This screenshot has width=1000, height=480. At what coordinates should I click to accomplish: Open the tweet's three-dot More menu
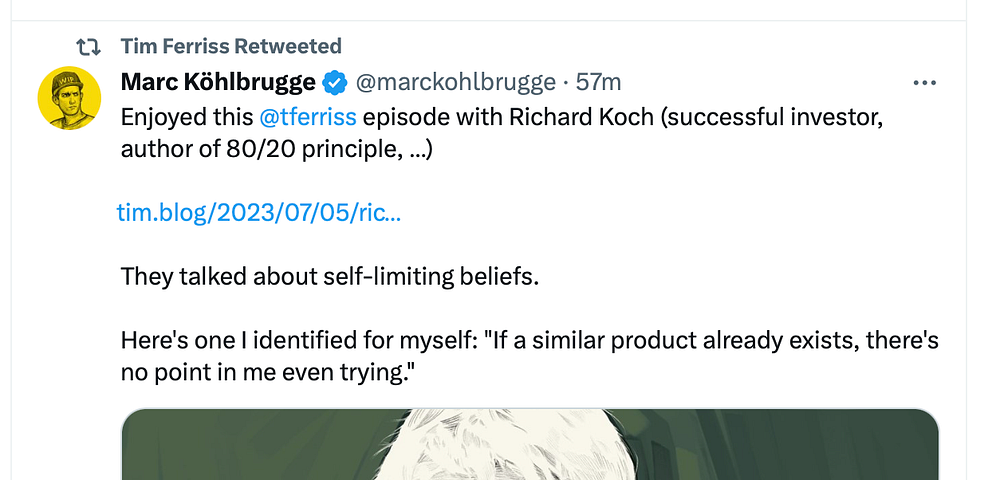click(925, 82)
